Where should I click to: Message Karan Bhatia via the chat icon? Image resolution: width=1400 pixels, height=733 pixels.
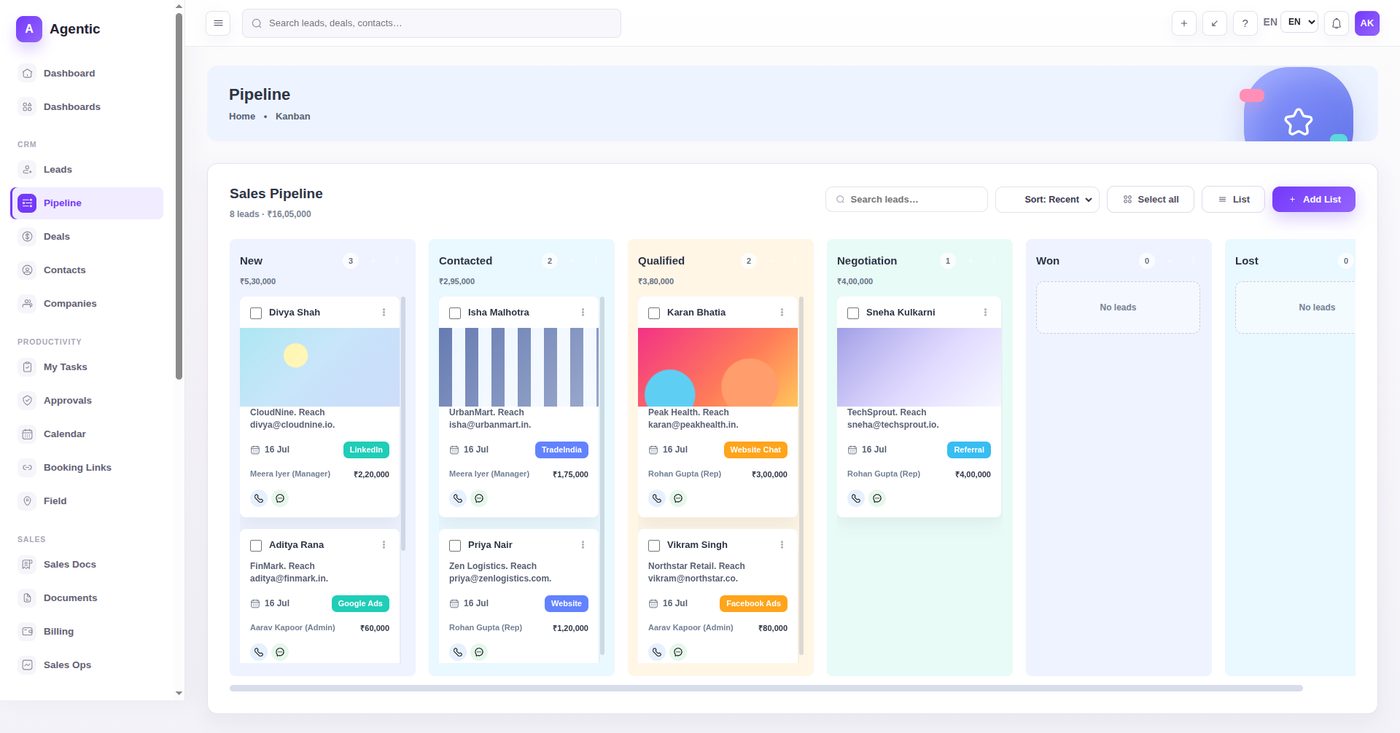point(678,498)
